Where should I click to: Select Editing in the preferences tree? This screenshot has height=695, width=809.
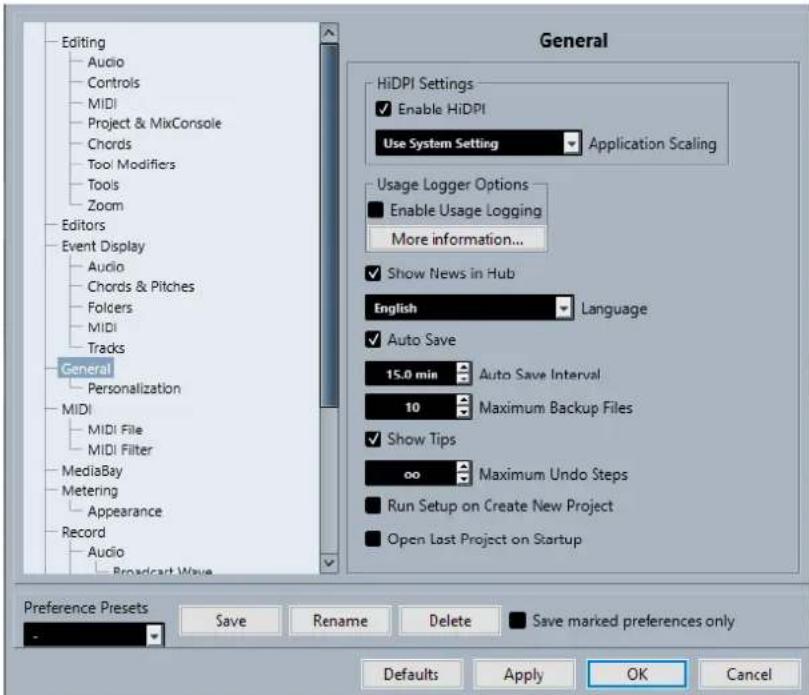click(x=83, y=42)
